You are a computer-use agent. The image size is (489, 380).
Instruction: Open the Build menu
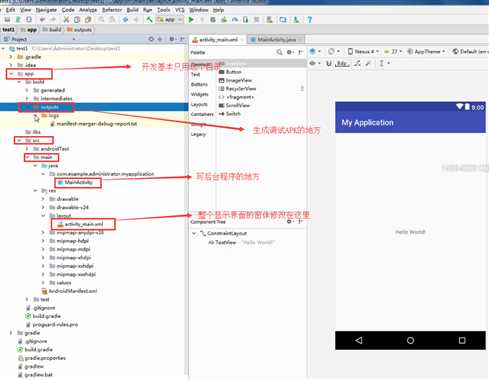point(133,10)
